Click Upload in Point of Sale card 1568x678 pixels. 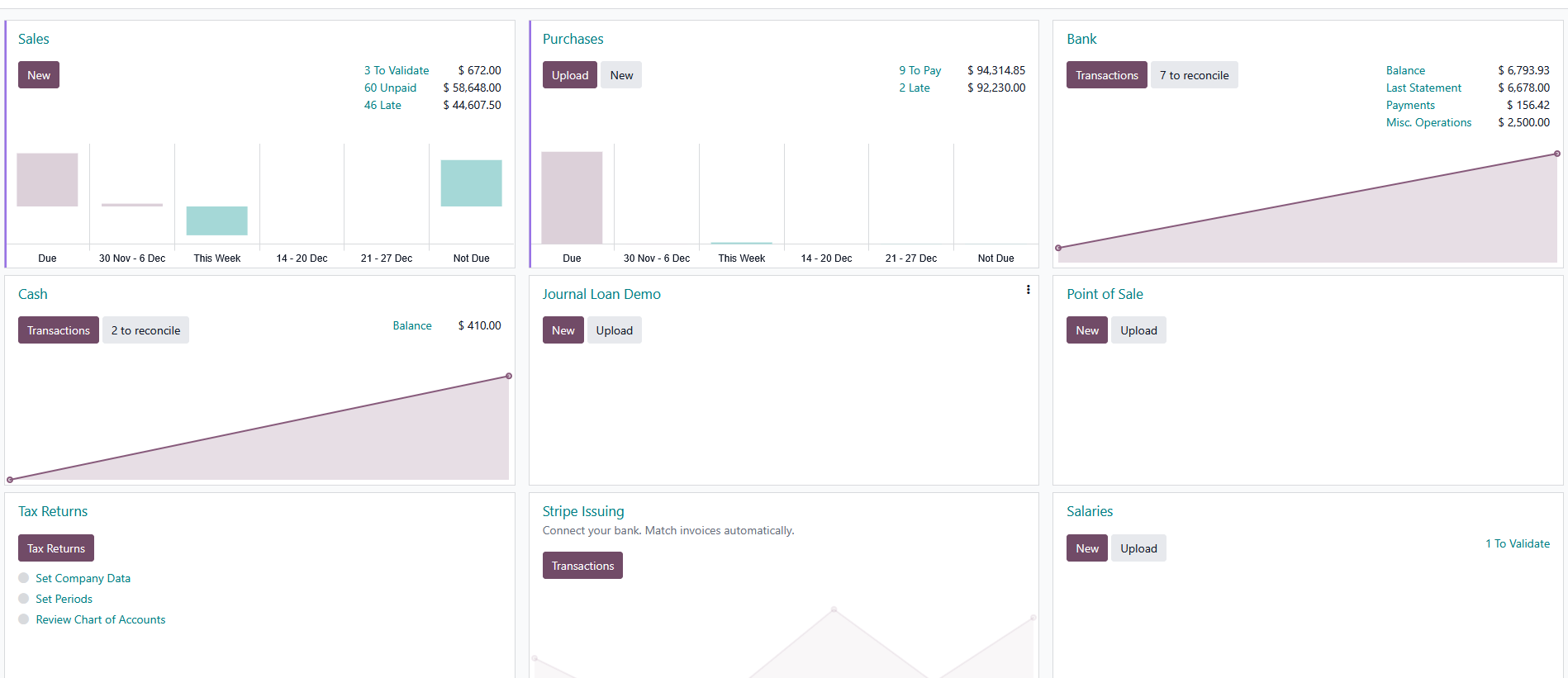1138,330
